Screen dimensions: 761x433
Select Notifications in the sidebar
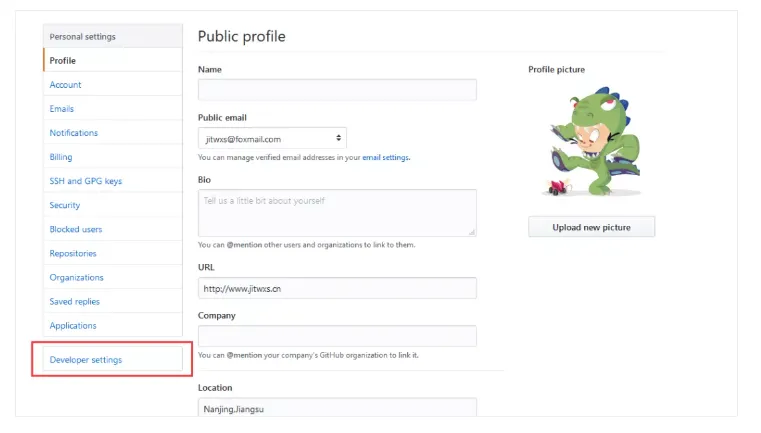coord(74,133)
